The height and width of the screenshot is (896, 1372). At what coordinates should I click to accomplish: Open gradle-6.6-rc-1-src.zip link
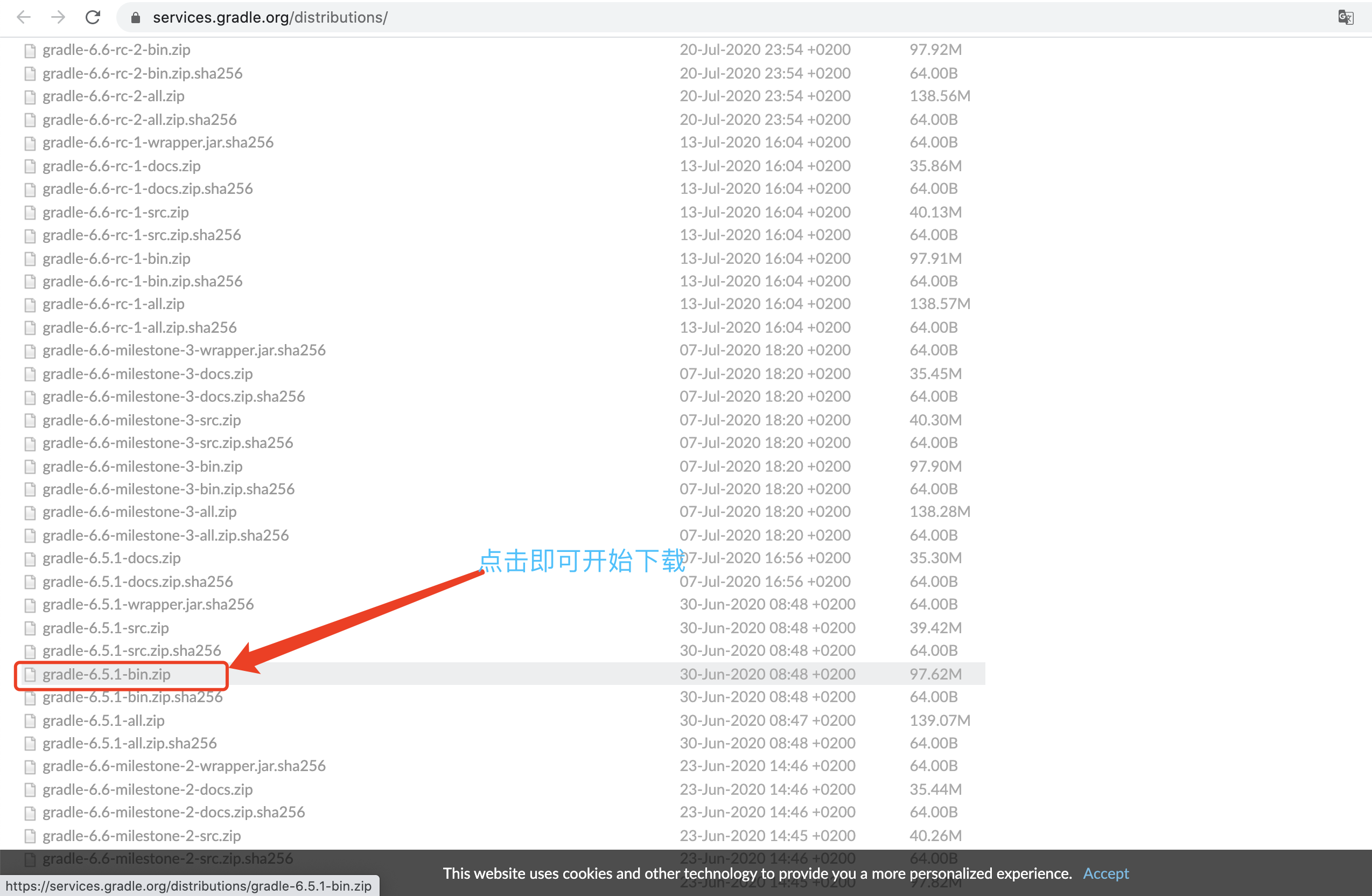[x=116, y=212]
